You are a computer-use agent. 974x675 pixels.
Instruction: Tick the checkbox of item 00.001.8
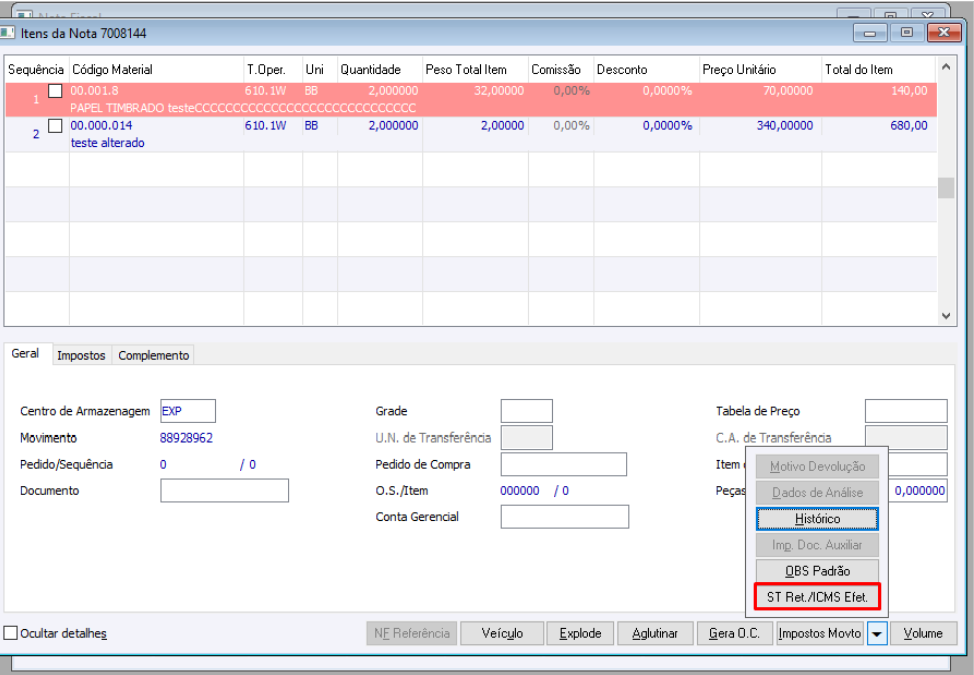point(55,91)
